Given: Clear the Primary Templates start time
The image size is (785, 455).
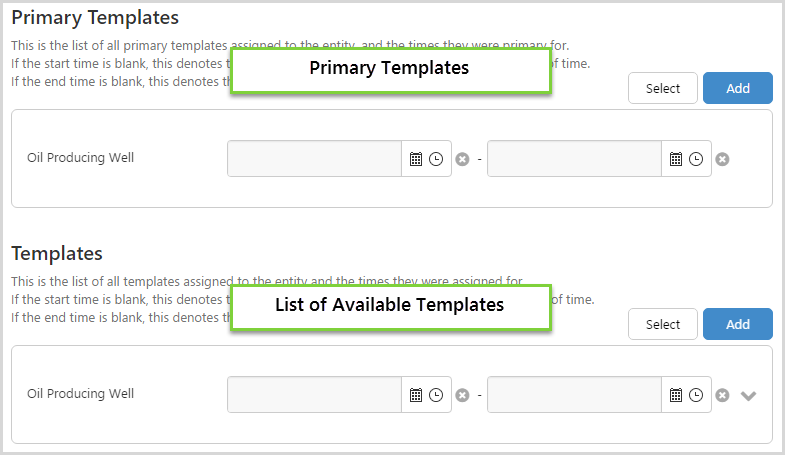Looking at the screenshot, I should click(462, 159).
